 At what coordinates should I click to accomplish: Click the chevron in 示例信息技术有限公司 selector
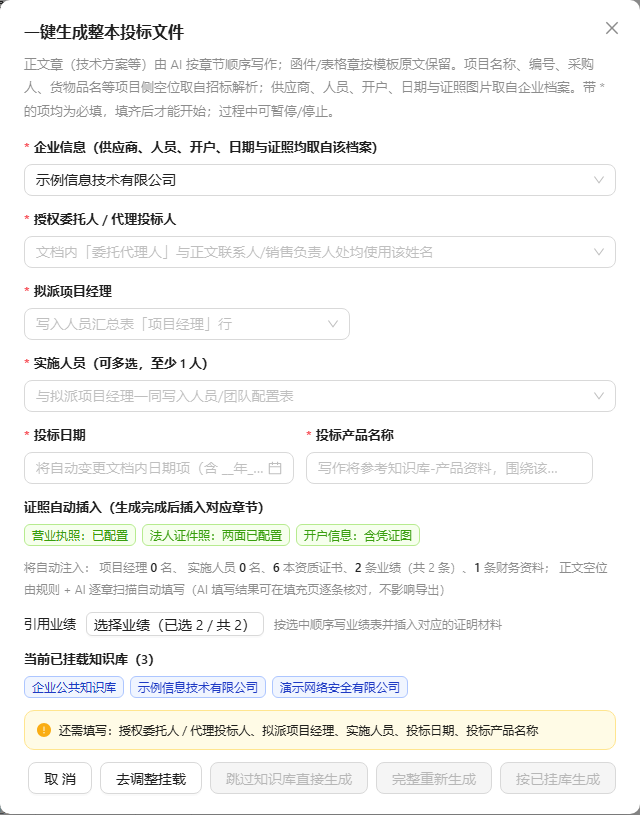point(599,180)
